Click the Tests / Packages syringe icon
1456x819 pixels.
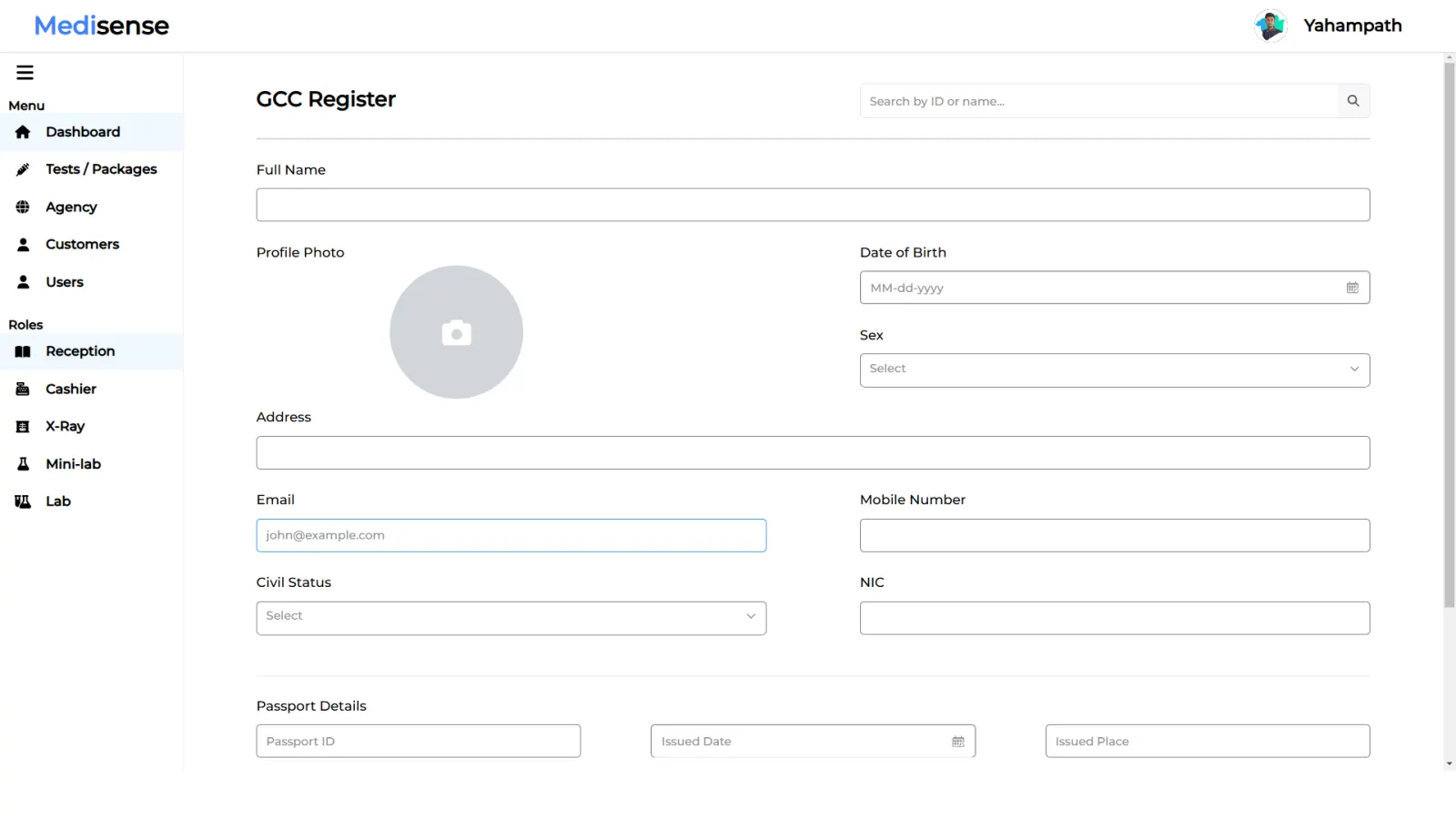(23, 169)
